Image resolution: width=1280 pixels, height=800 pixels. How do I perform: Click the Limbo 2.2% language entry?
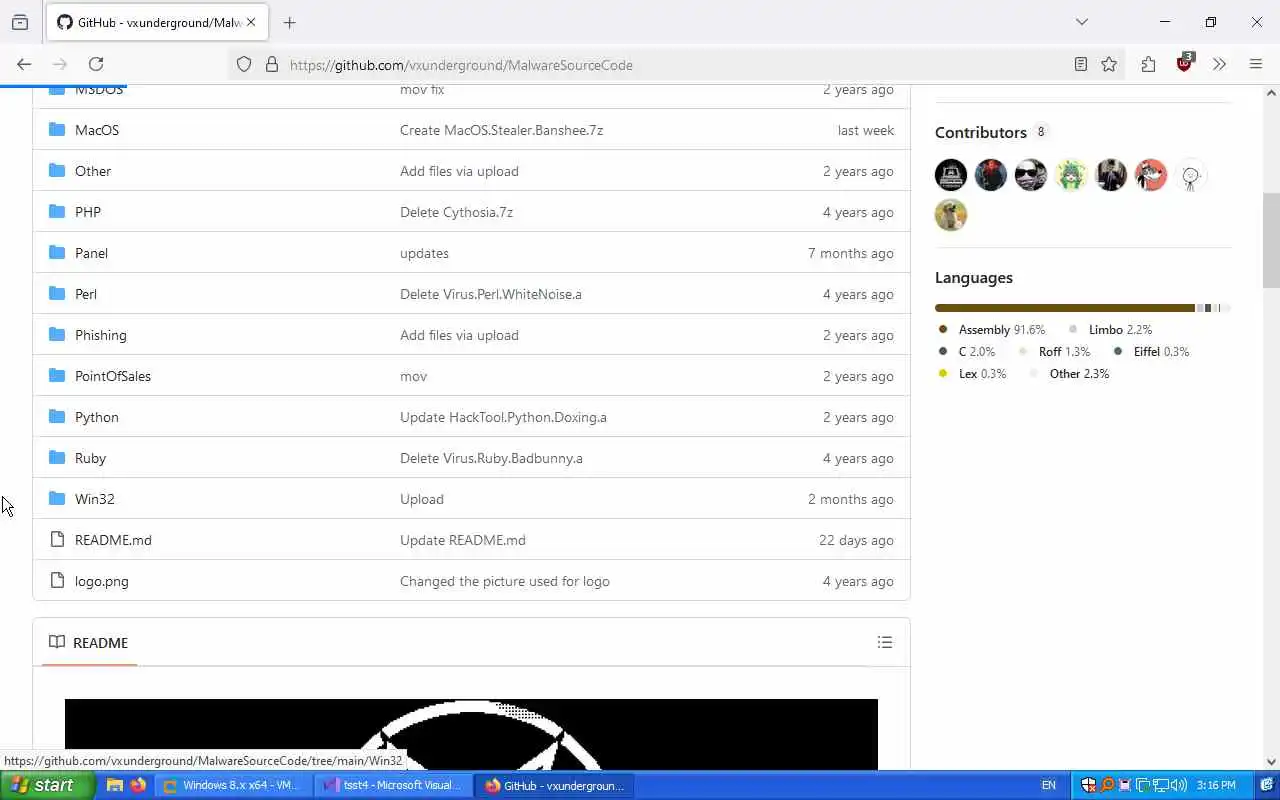coord(1111,329)
